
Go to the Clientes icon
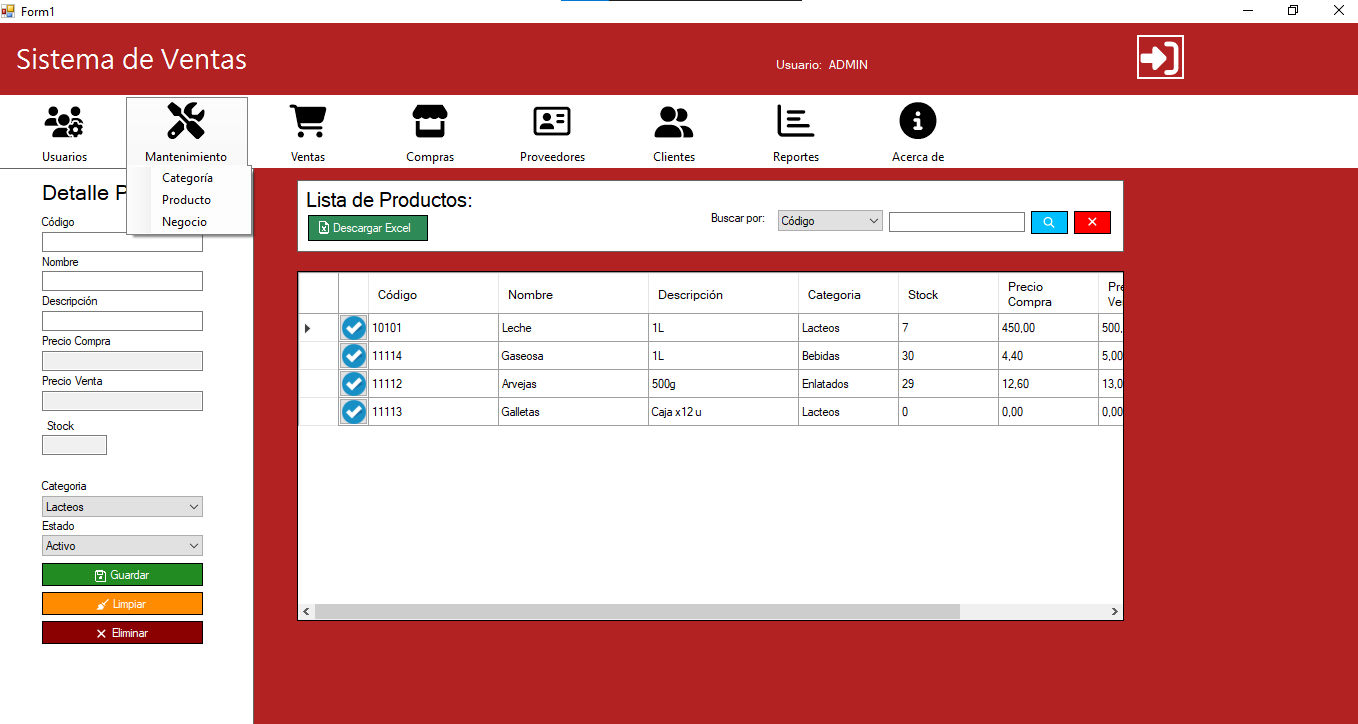pos(674,122)
